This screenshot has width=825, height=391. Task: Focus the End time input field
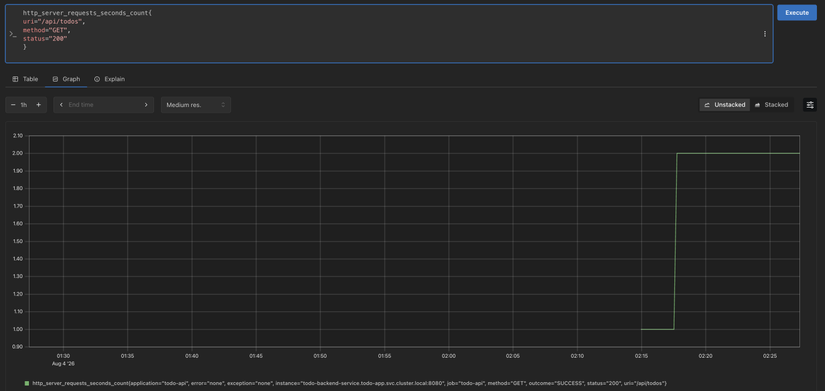[x=103, y=105]
